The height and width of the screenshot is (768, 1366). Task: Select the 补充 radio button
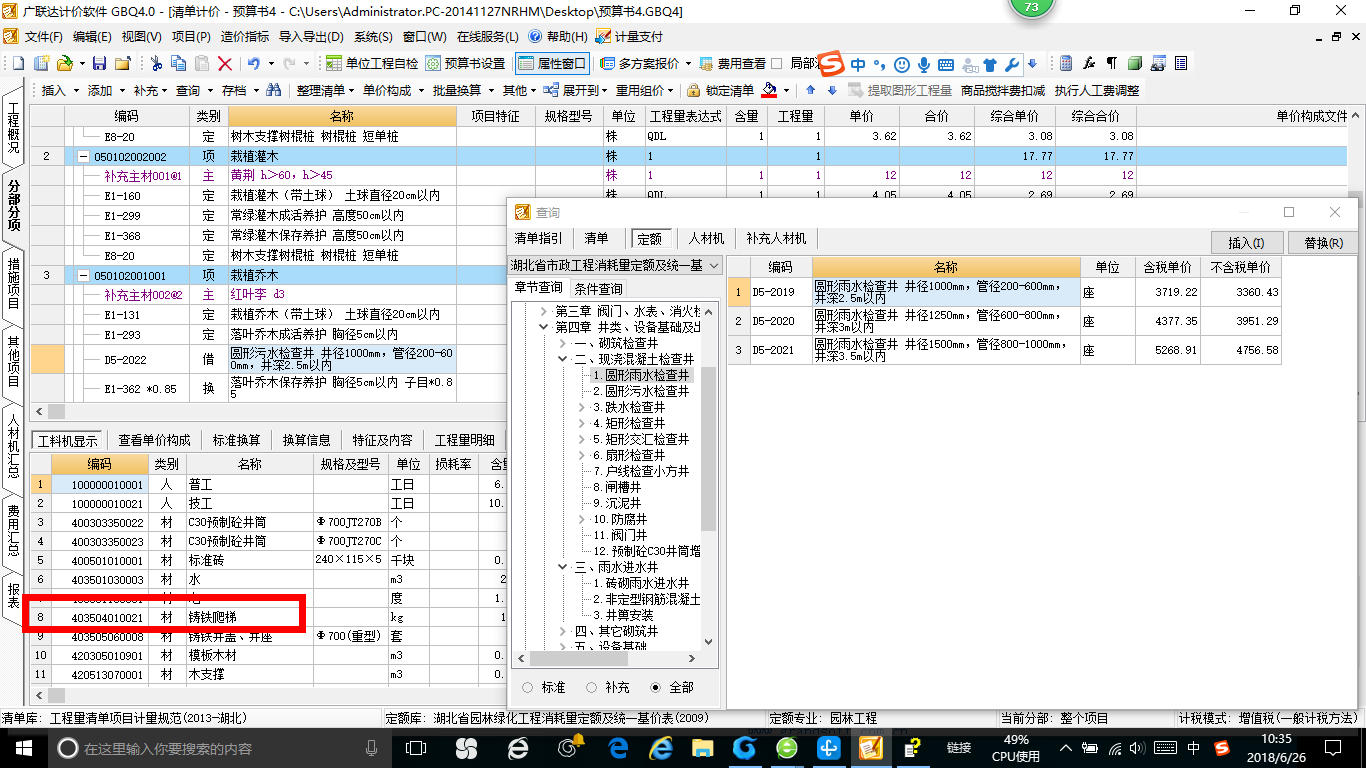(x=592, y=687)
